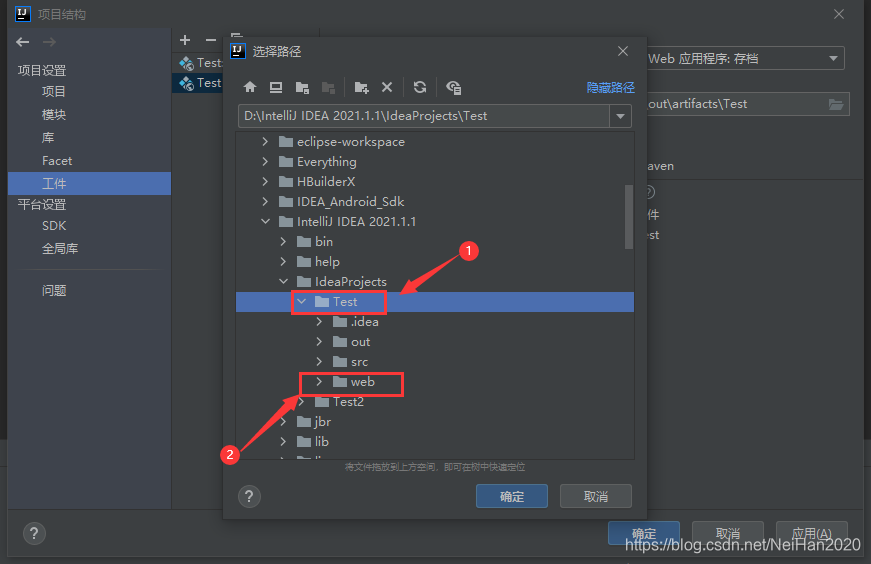Open Project Structure help question icon

pyautogui.click(x=34, y=533)
